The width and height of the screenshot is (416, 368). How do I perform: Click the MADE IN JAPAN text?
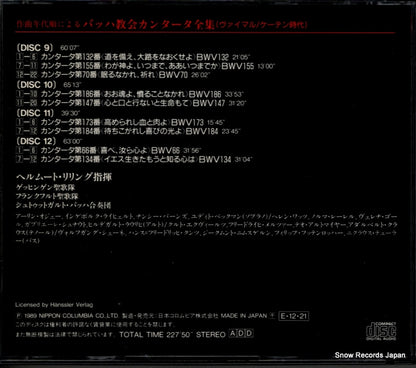(244, 316)
